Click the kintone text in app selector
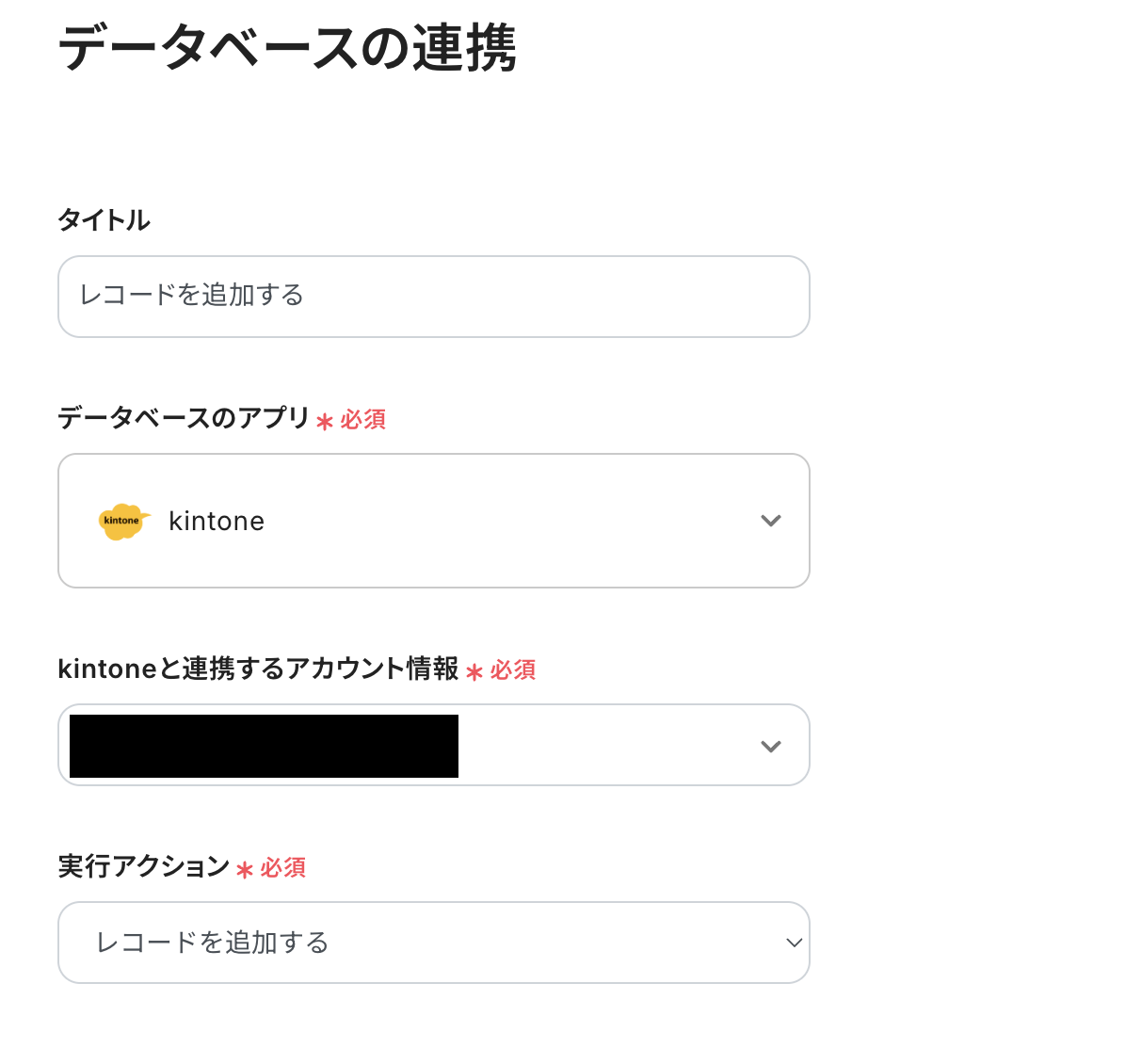This screenshot has height=1064, width=1141. pos(217,522)
